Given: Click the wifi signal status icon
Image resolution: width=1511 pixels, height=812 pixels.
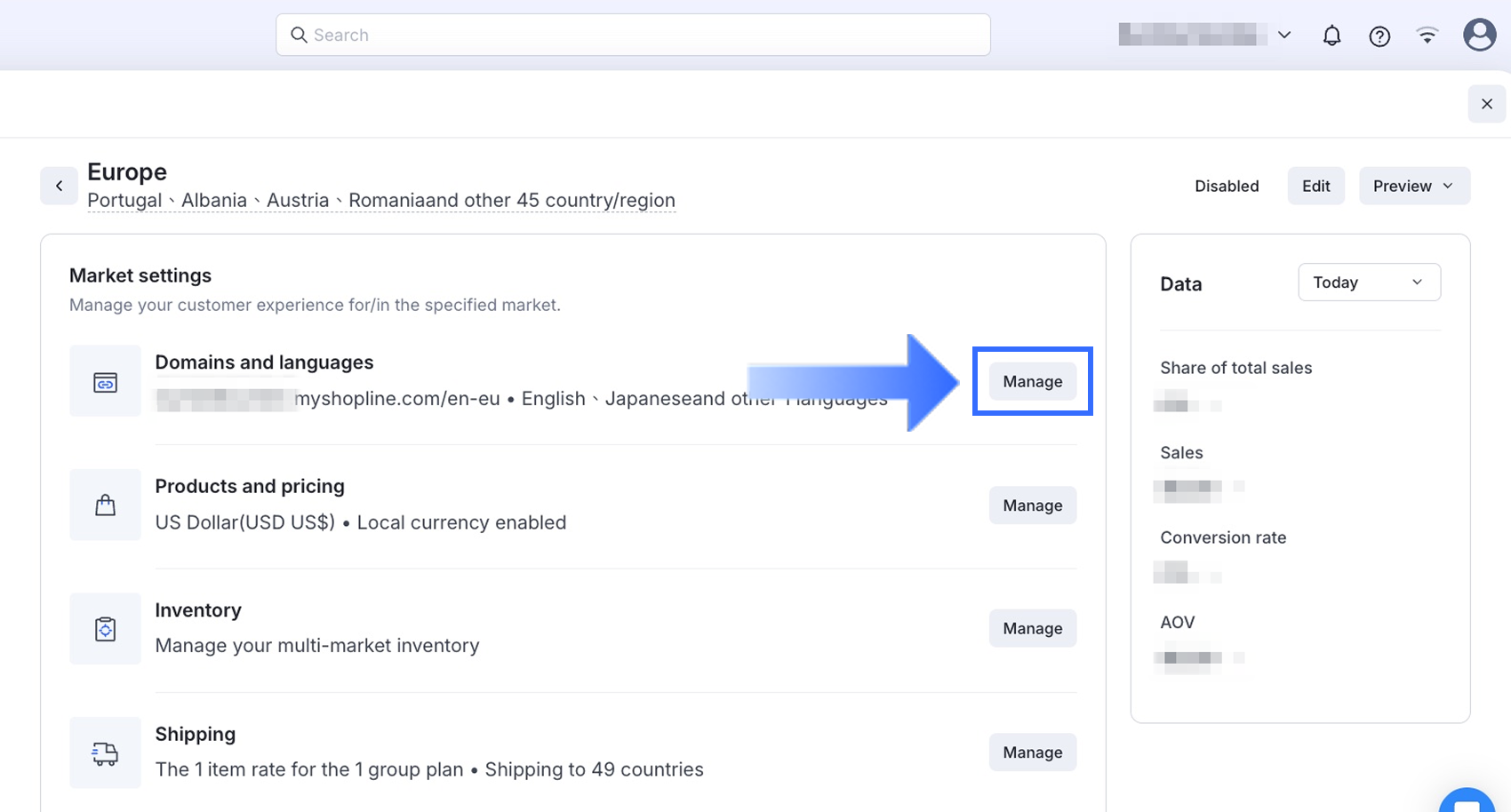Looking at the screenshot, I should (x=1427, y=36).
